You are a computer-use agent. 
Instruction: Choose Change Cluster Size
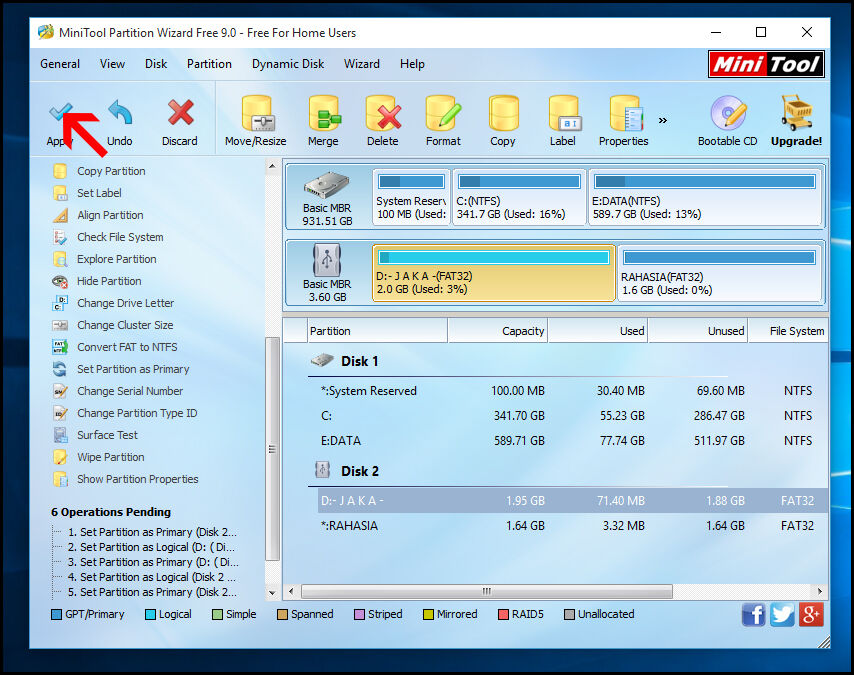pyautogui.click(x=125, y=325)
